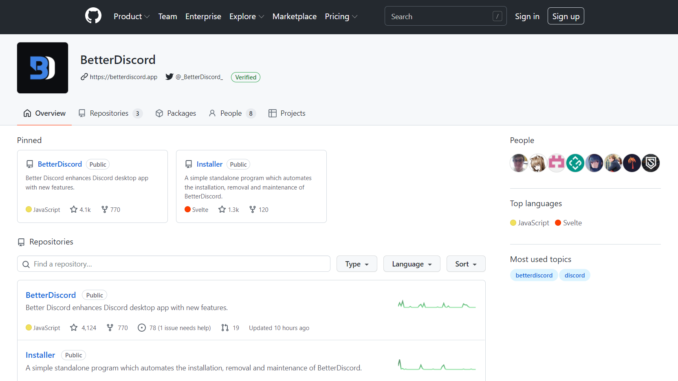This screenshot has height=381, width=678.
Task: Open the Enterprise page
Action: tap(203, 16)
